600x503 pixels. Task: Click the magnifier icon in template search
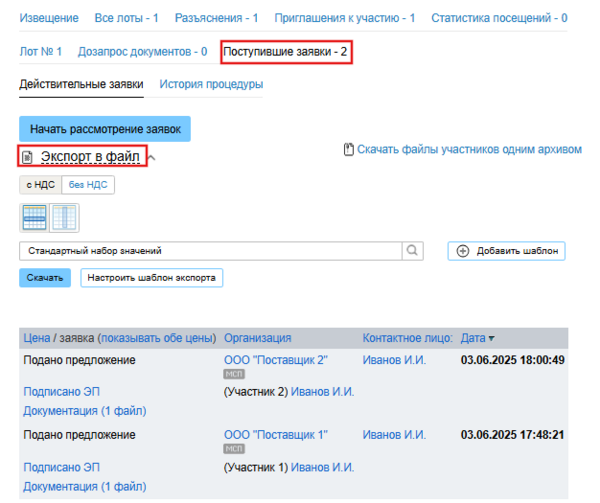tap(412, 250)
